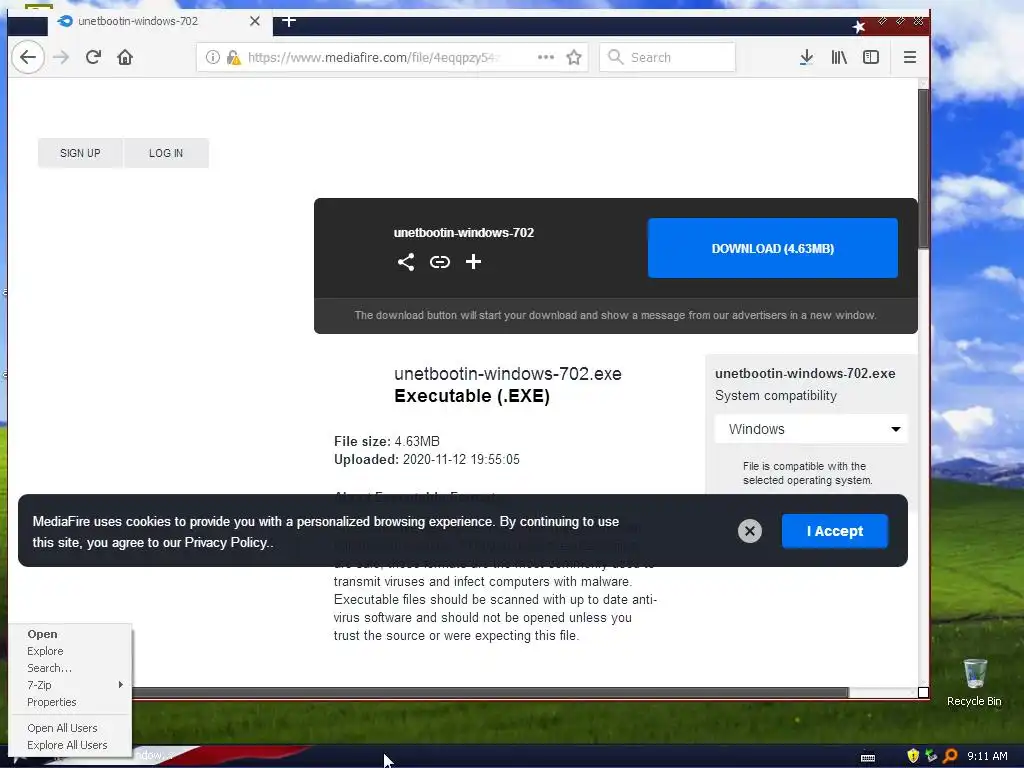The height and width of the screenshot is (768, 1024).
Task: Open the Downloads arrow panel
Action: [807, 57]
